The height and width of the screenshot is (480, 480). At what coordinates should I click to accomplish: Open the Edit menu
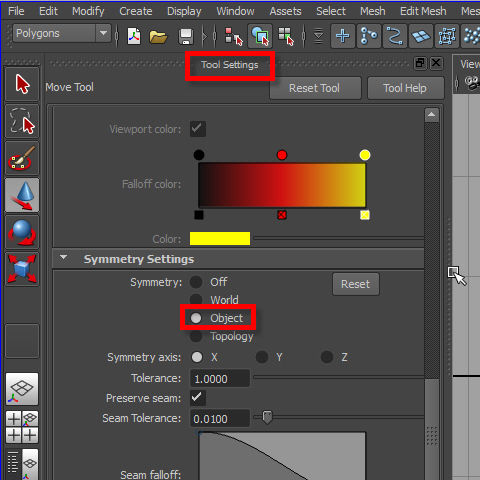point(48,11)
